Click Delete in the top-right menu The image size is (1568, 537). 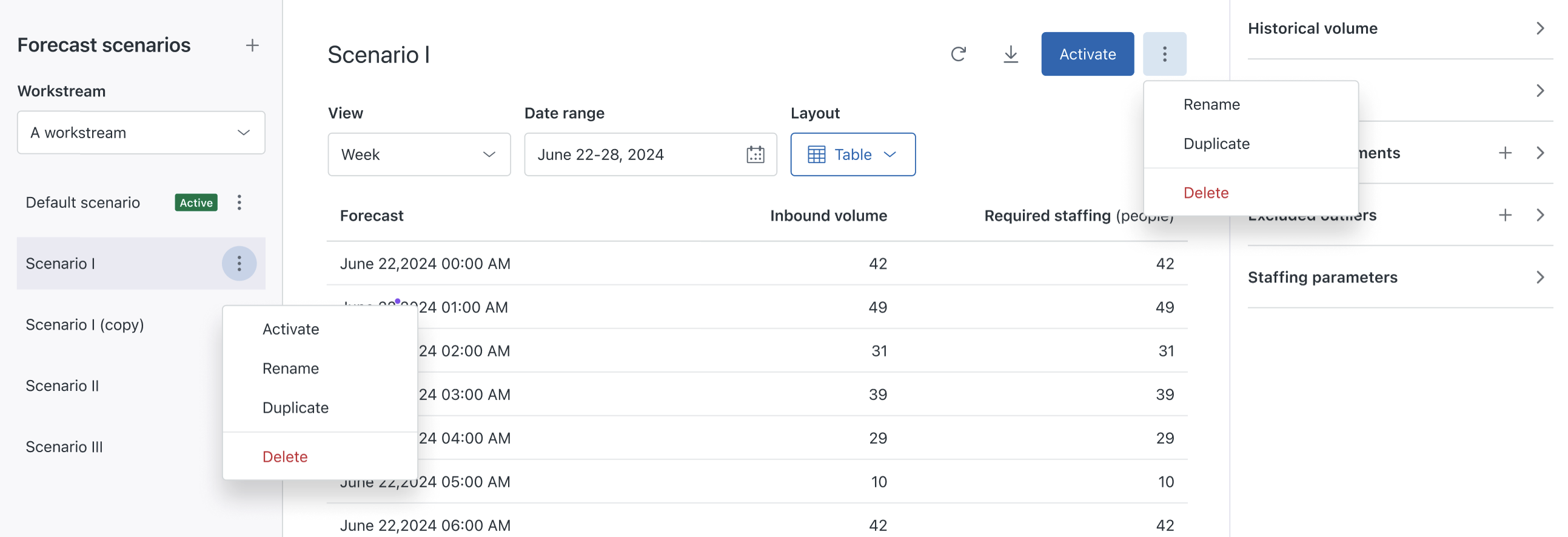(x=1206, y=193)
